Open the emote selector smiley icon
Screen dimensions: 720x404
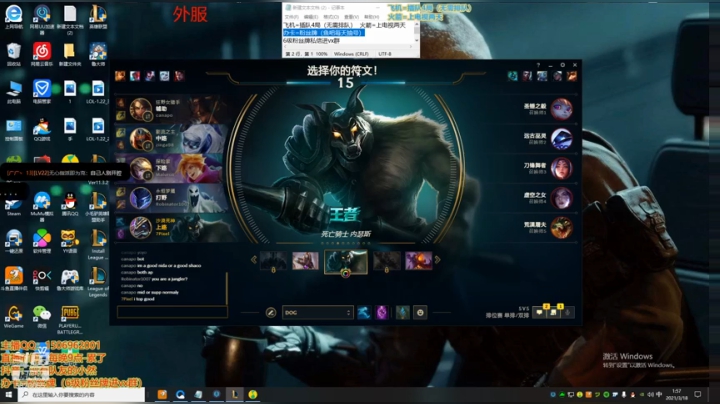(x=420, y=313)
